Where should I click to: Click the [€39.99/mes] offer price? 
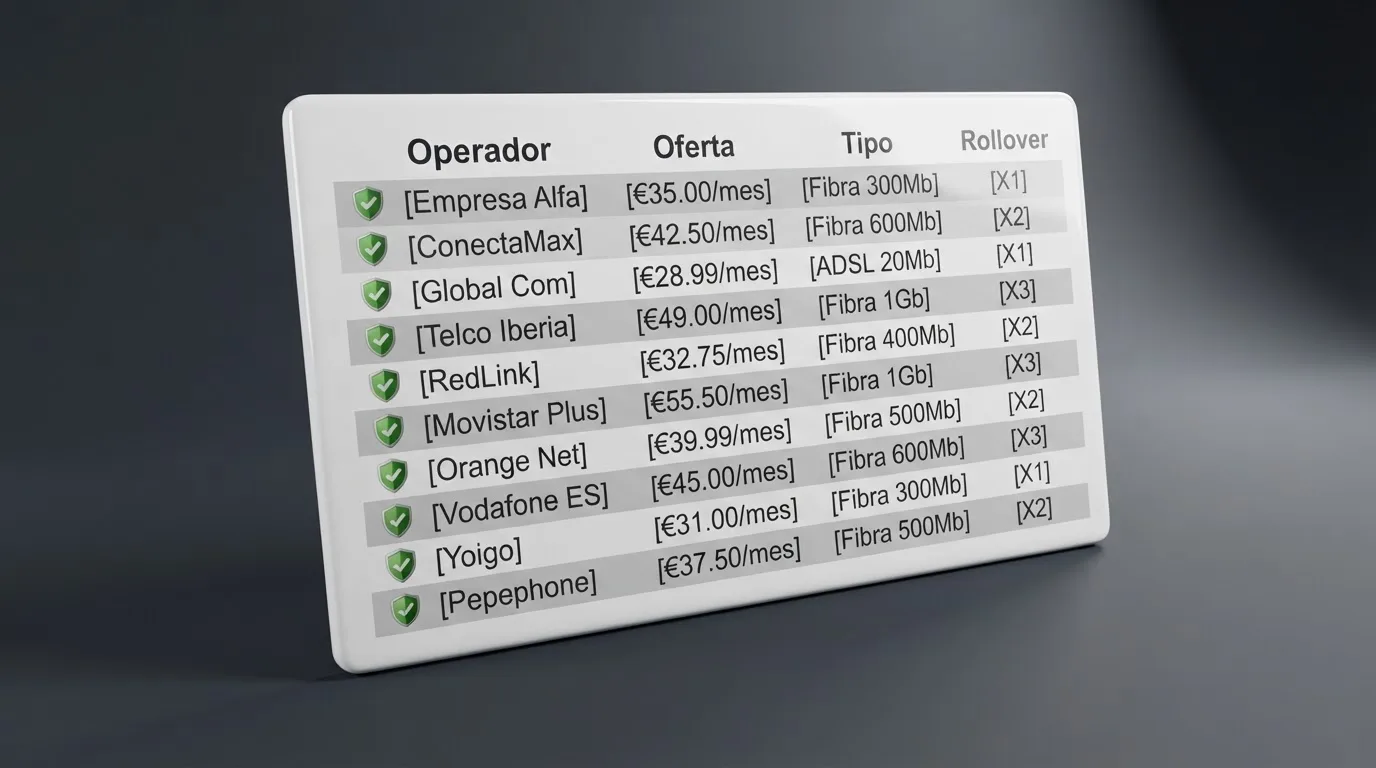tap(720, 436)
